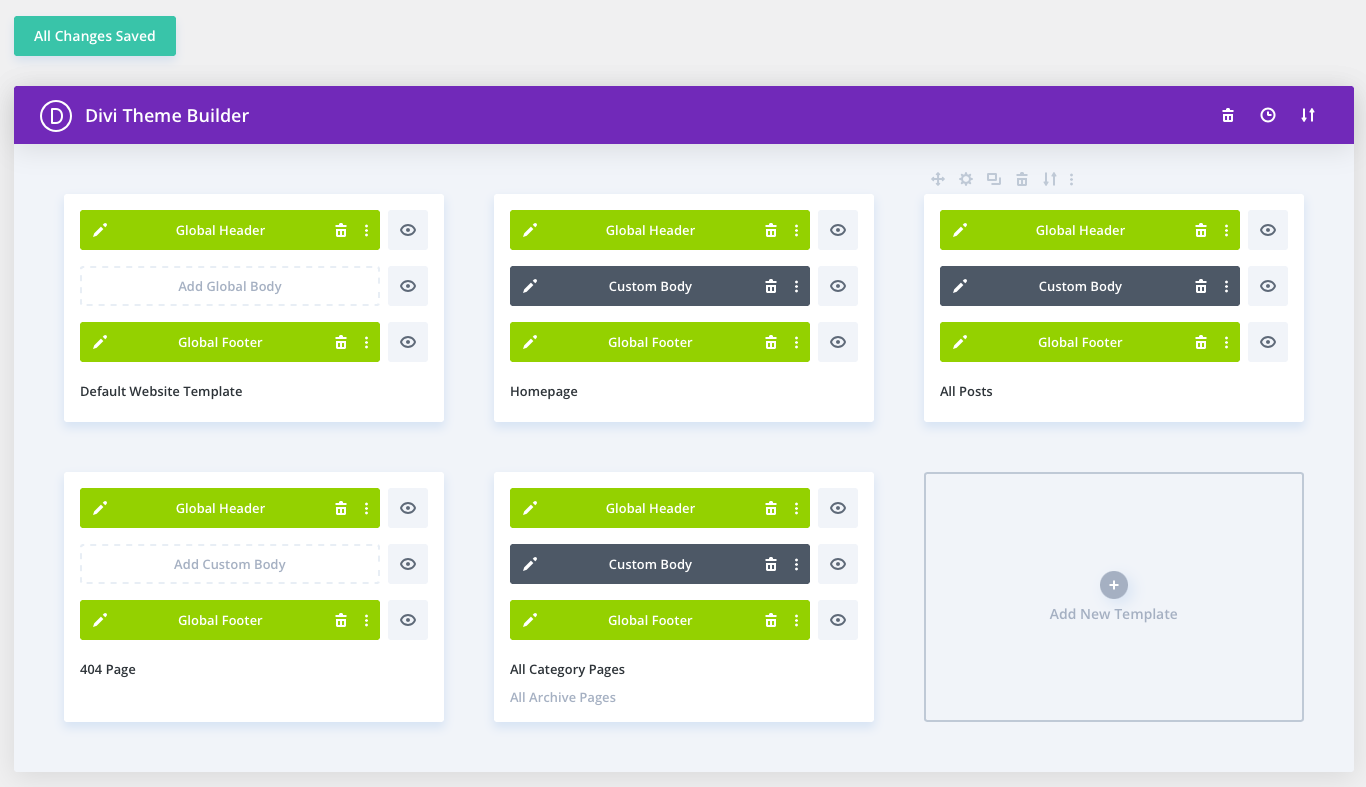
Task: Open editing history via the clock icon
Action: [x=1268, y=115]
